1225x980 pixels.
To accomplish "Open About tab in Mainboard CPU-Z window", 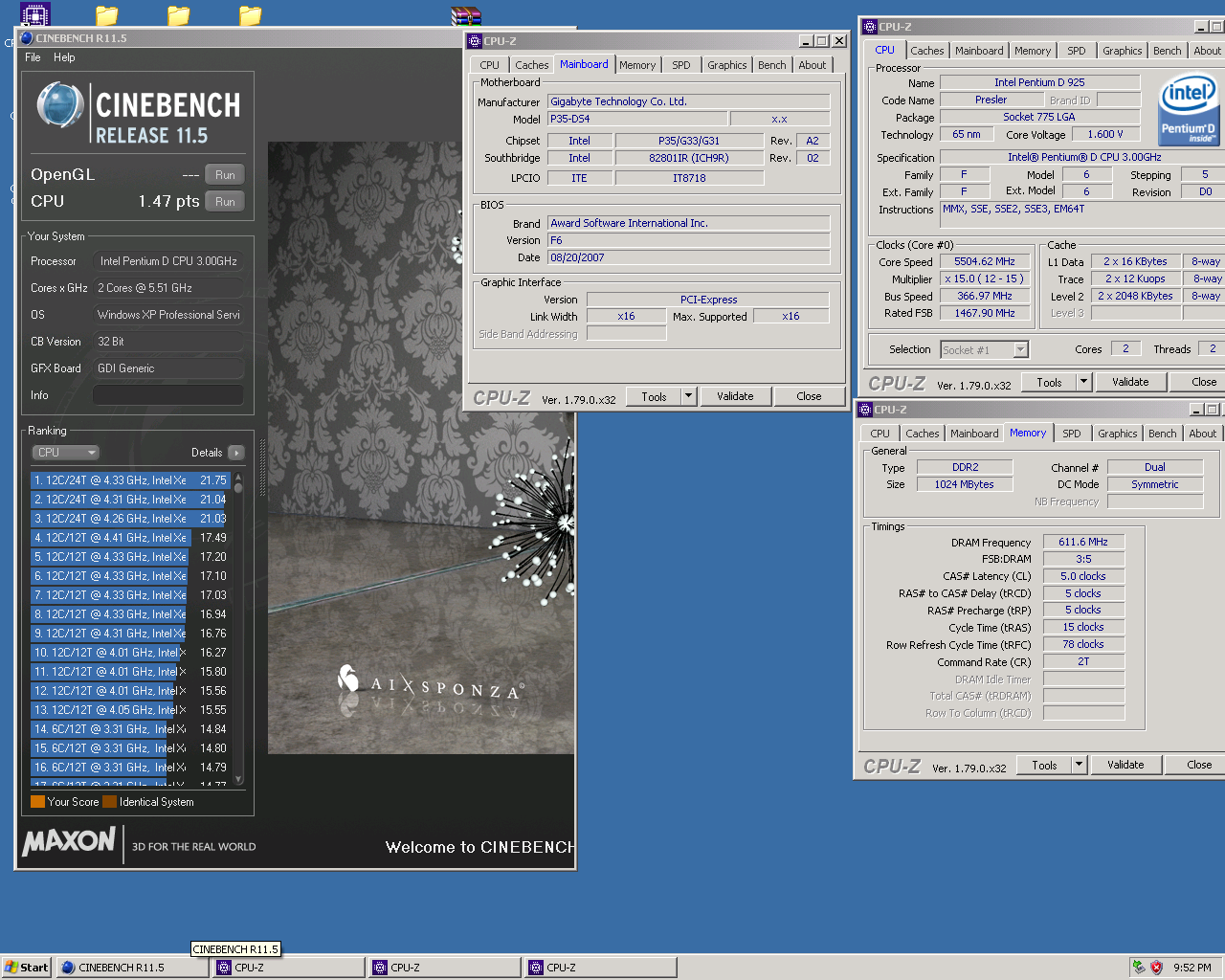I will point(813,65).
